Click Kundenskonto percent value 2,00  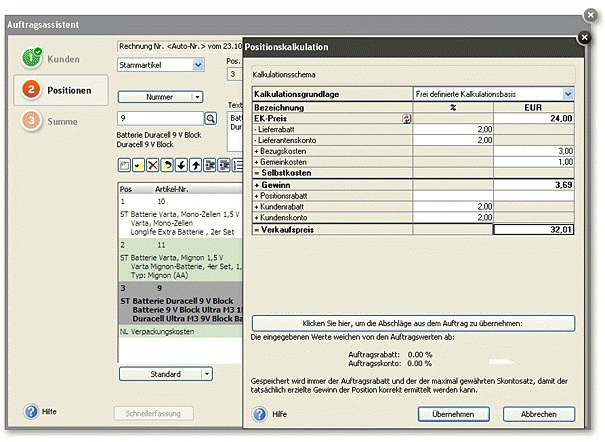453,217
